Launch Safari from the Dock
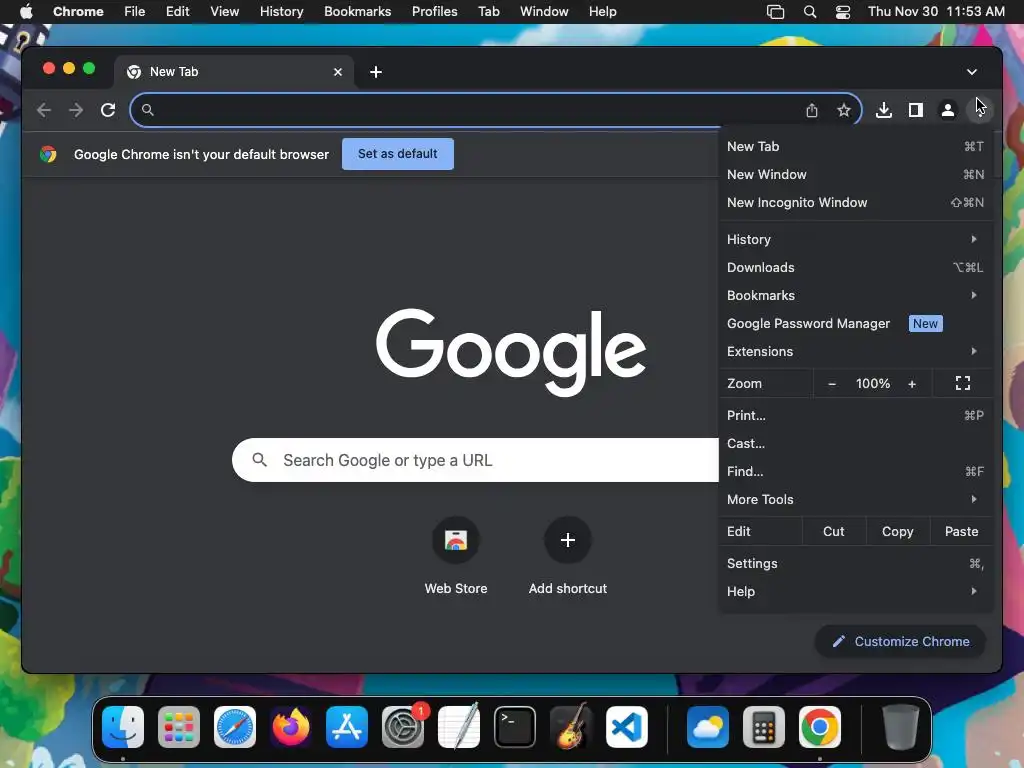 click(x=235, y=727)
